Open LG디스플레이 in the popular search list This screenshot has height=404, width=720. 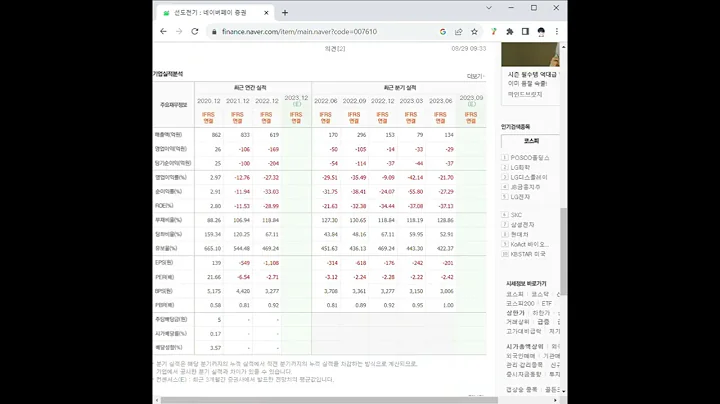coord(529,177)
